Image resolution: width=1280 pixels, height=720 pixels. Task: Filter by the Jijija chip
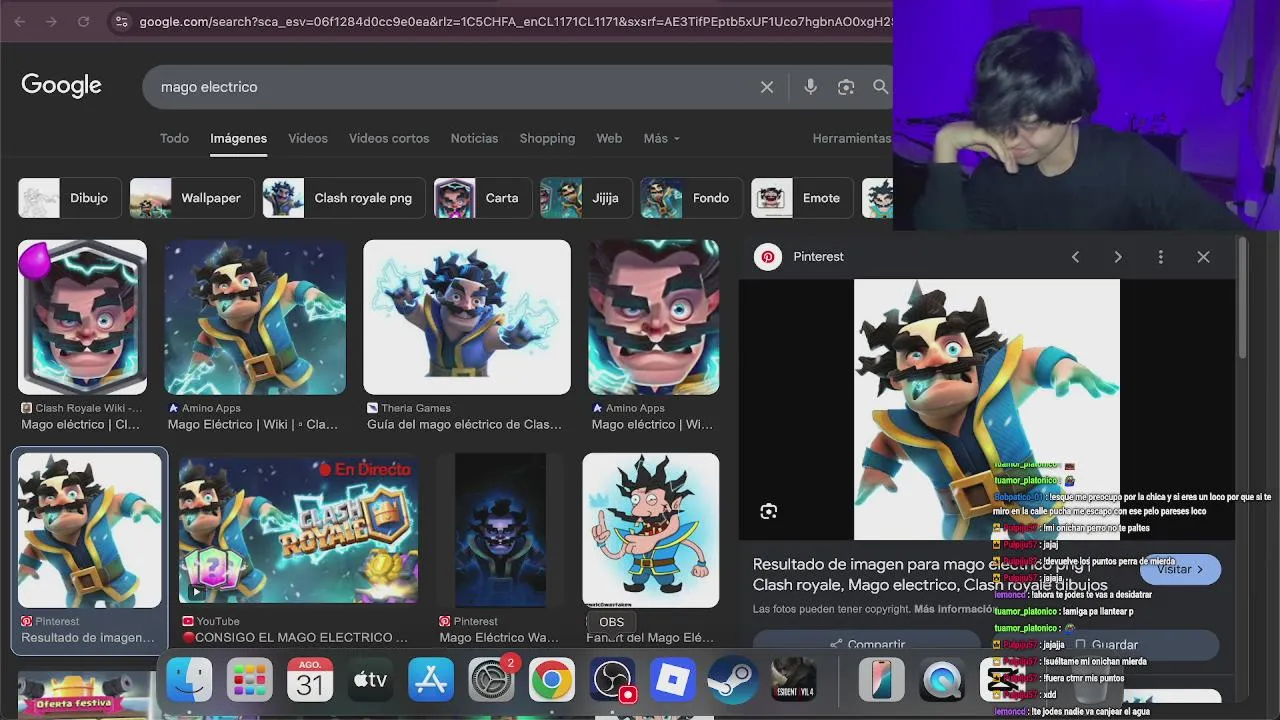click(585, 198)
